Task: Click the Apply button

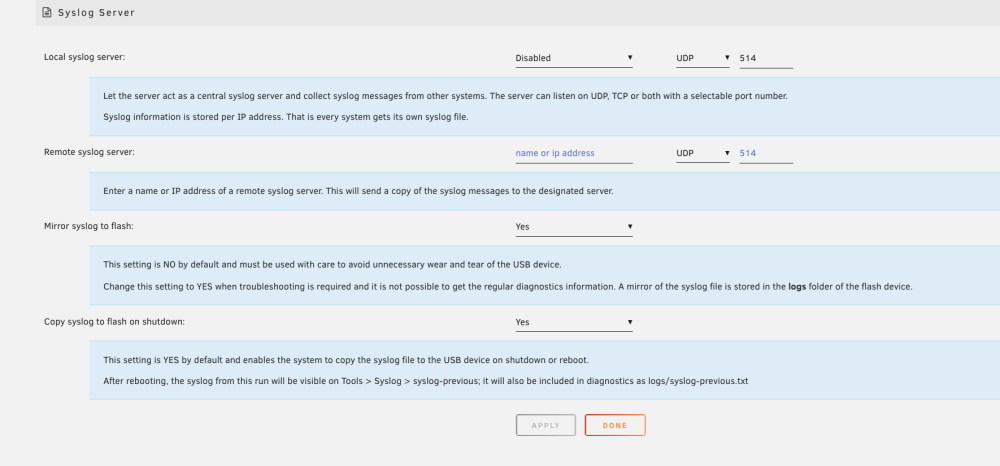Action: [546, 425]
